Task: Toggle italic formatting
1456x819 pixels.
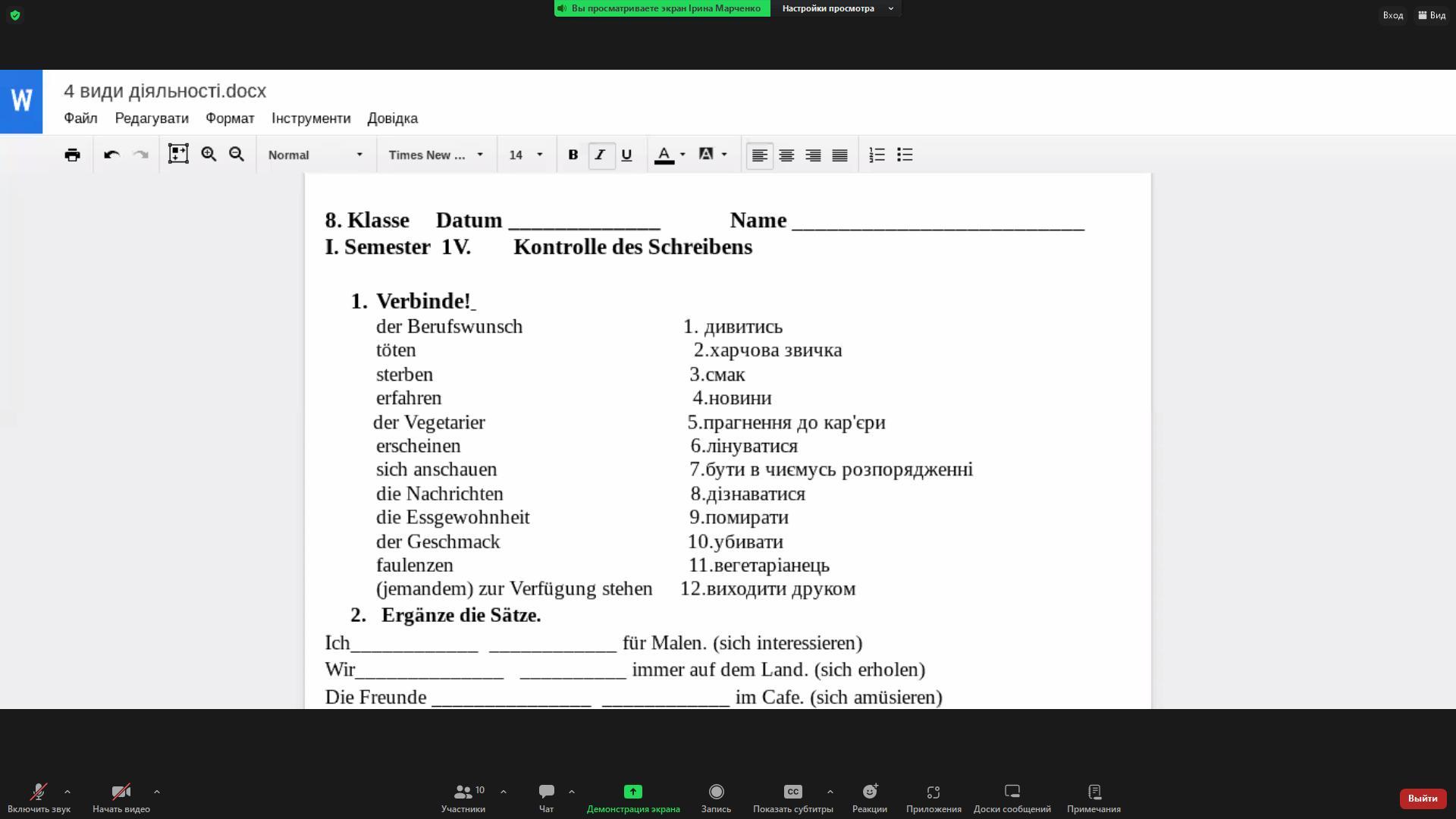Action: 600,155
